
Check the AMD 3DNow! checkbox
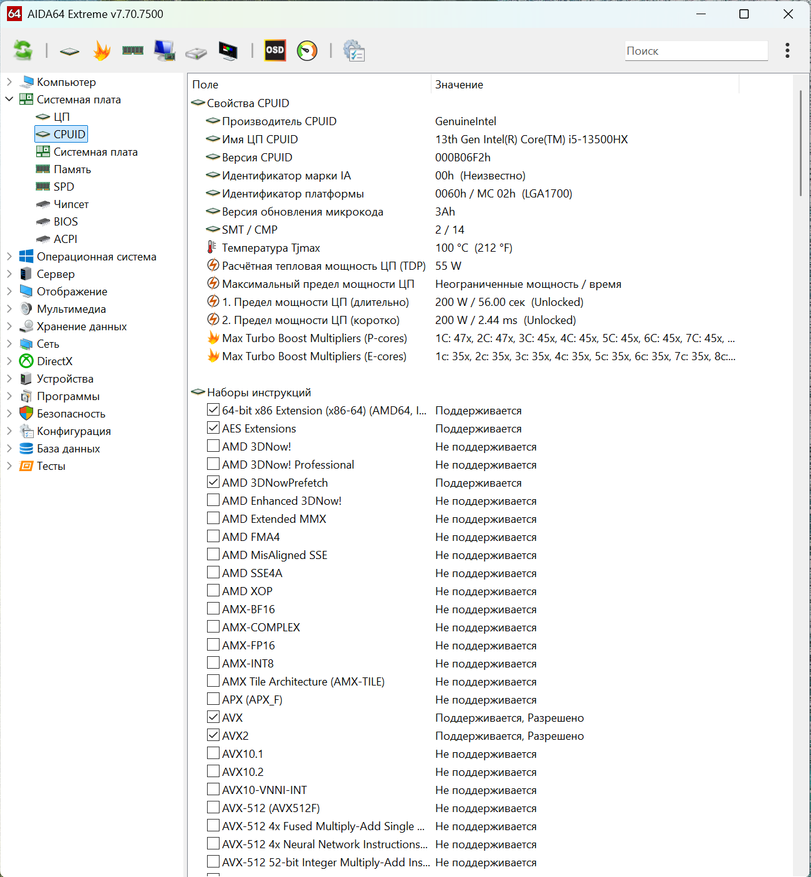click(213, 447)
